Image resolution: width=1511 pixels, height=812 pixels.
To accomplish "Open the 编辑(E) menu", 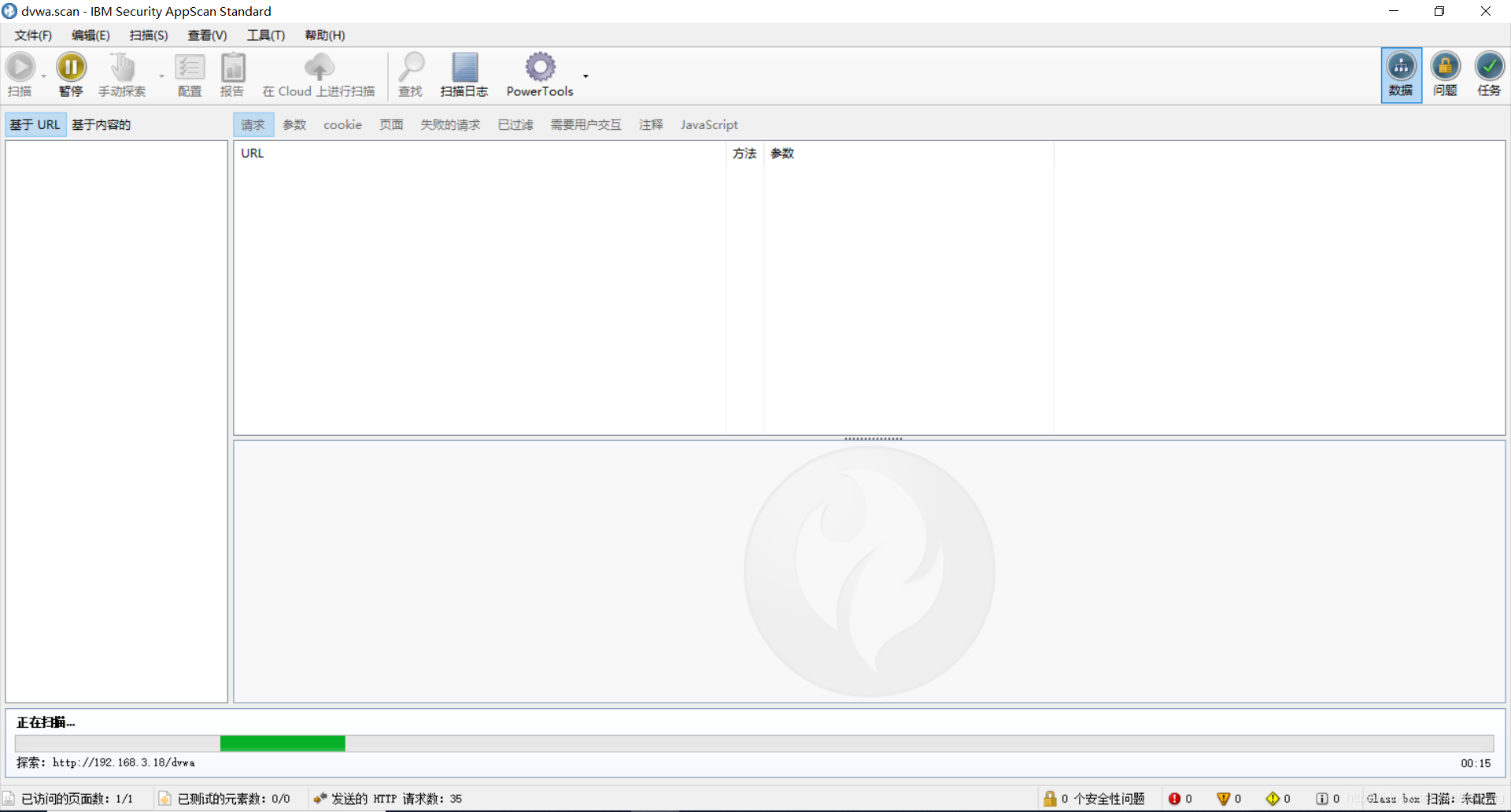I will (x=91, y=35).
